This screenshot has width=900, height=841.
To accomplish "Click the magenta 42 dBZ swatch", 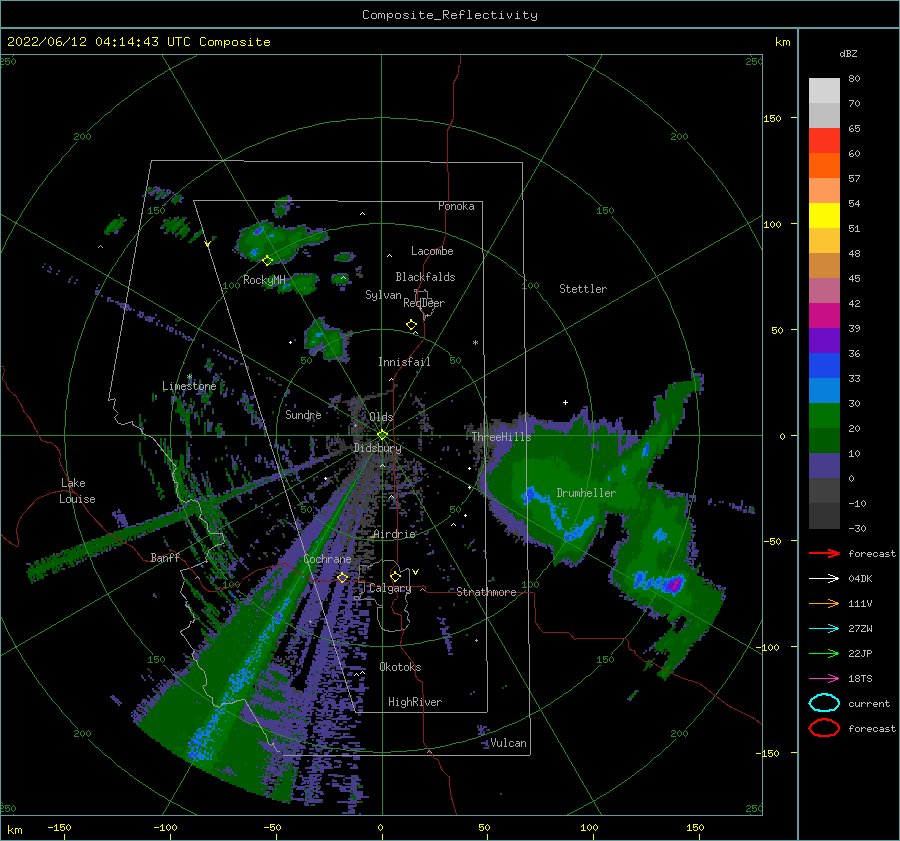I will coord(824,315).
